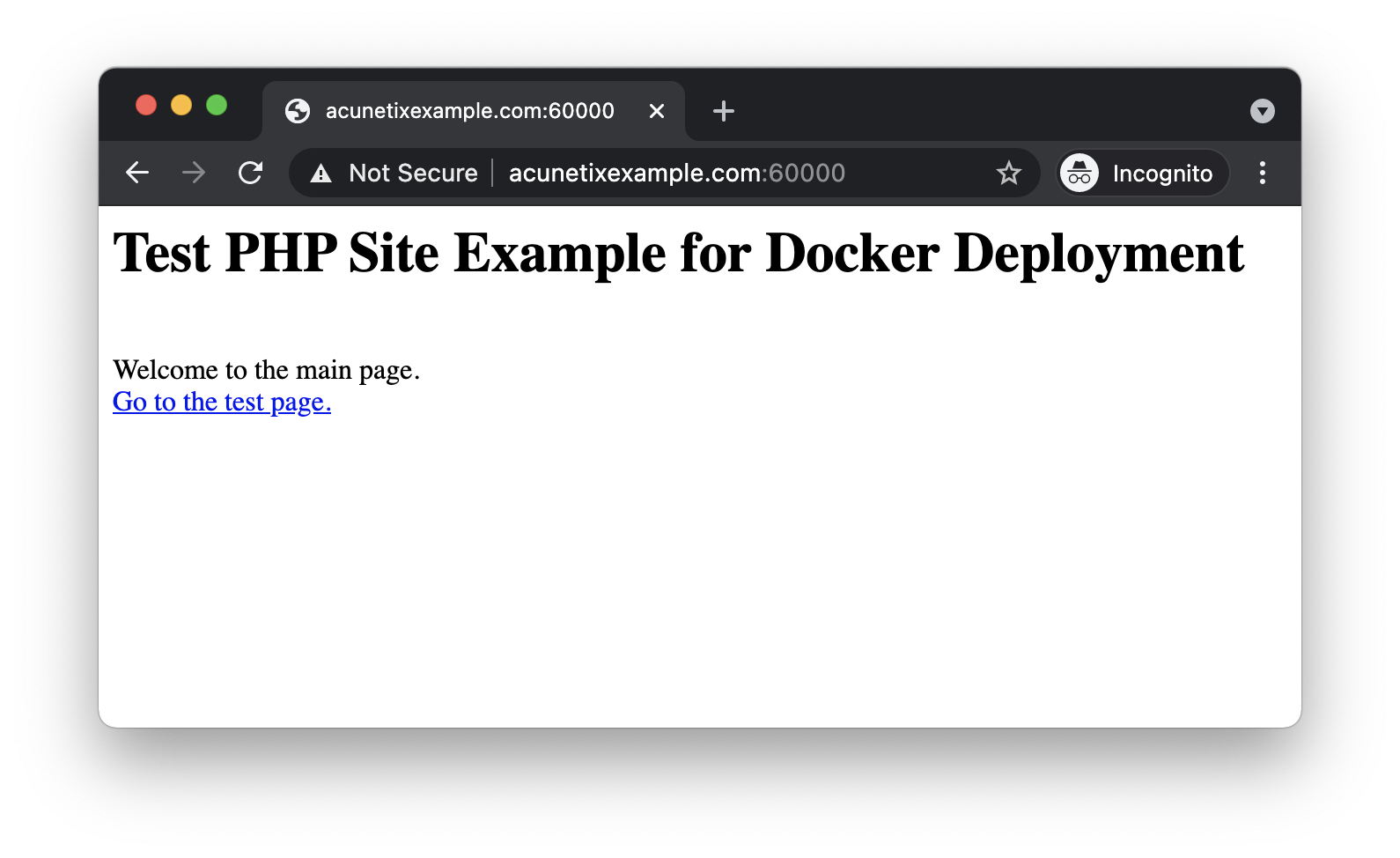The height and width of the screenshot is (858, 1400).
Task: Click the address bar URL text
Action: tap(676, 174)
